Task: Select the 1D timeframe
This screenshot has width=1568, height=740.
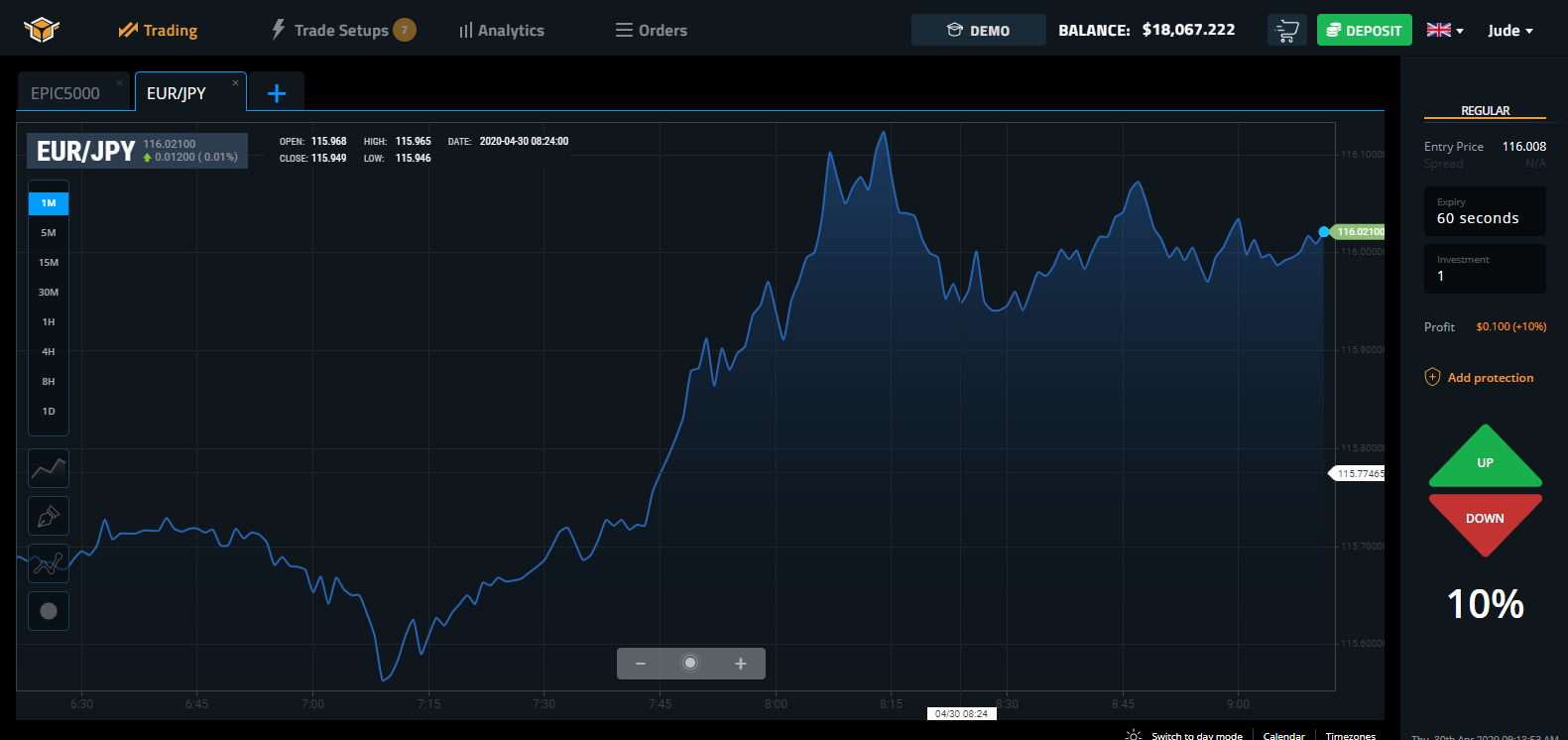Action: tap(49, 411)
